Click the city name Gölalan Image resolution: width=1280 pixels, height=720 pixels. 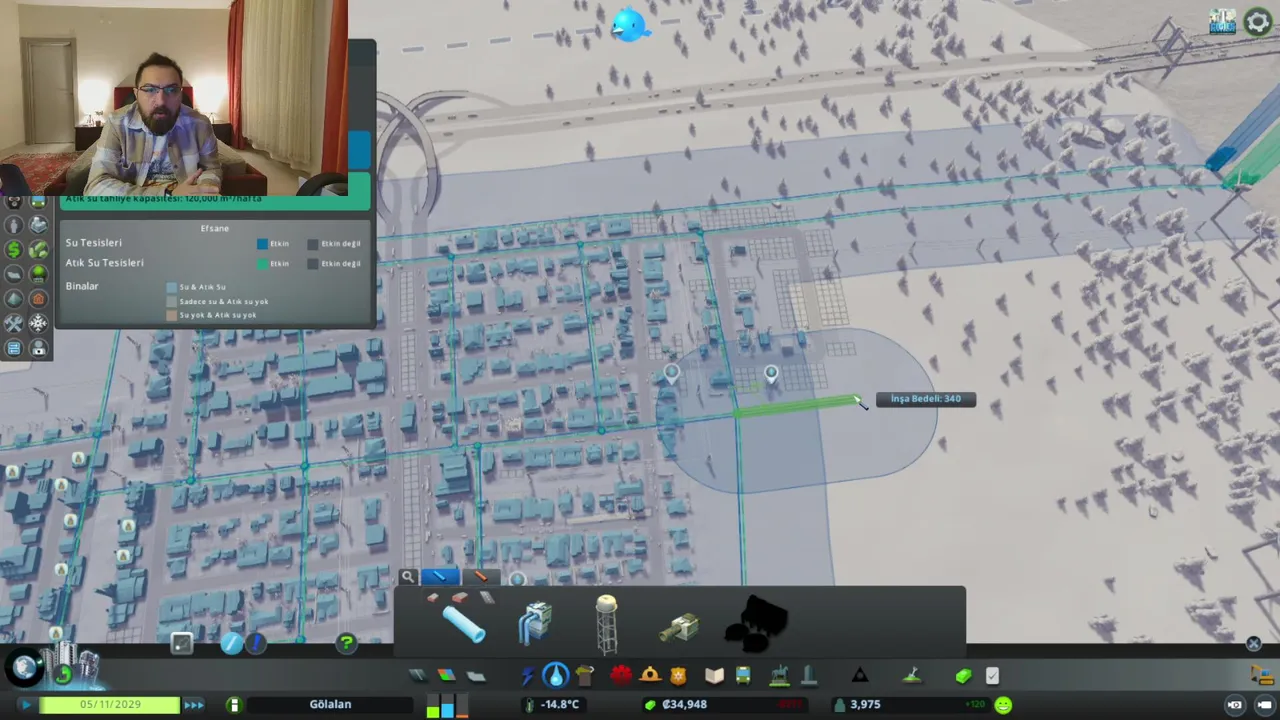(330, 705)
